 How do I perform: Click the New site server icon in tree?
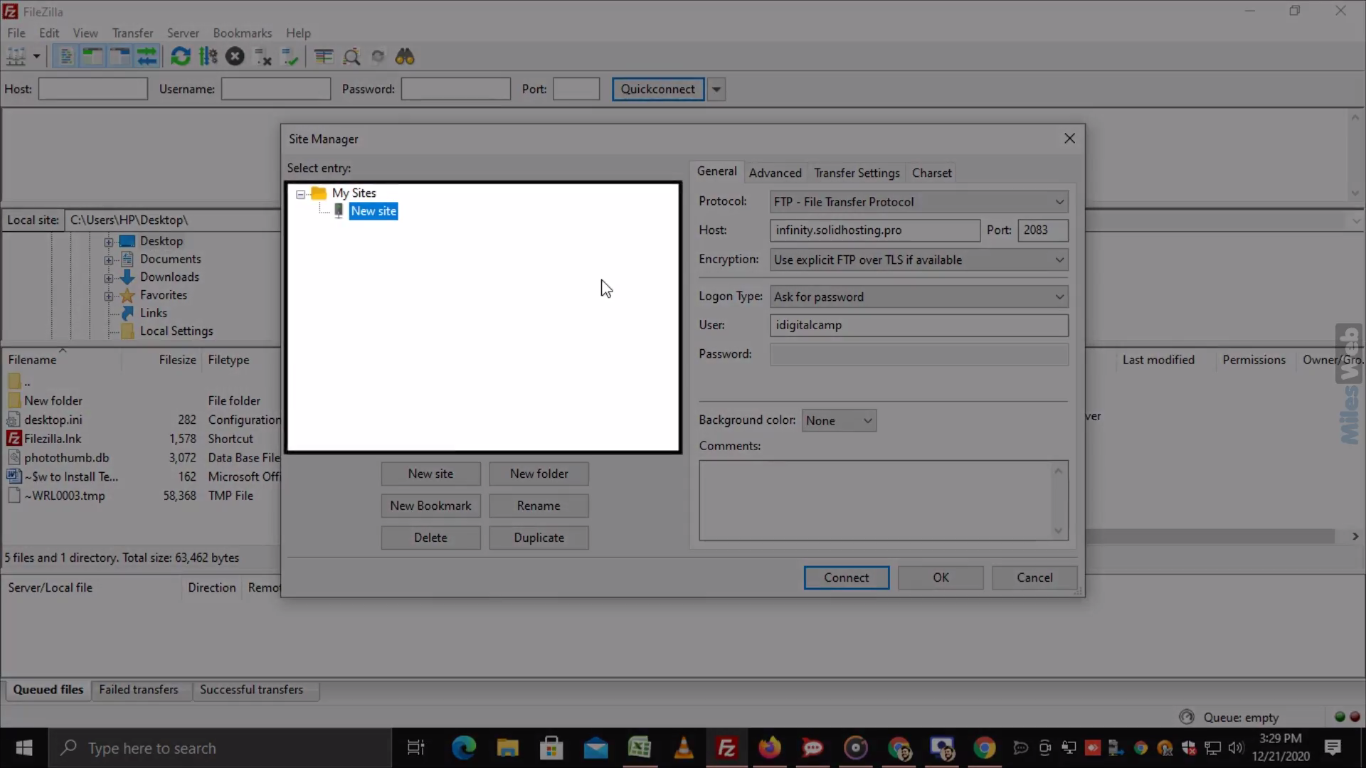pos(339,211)
